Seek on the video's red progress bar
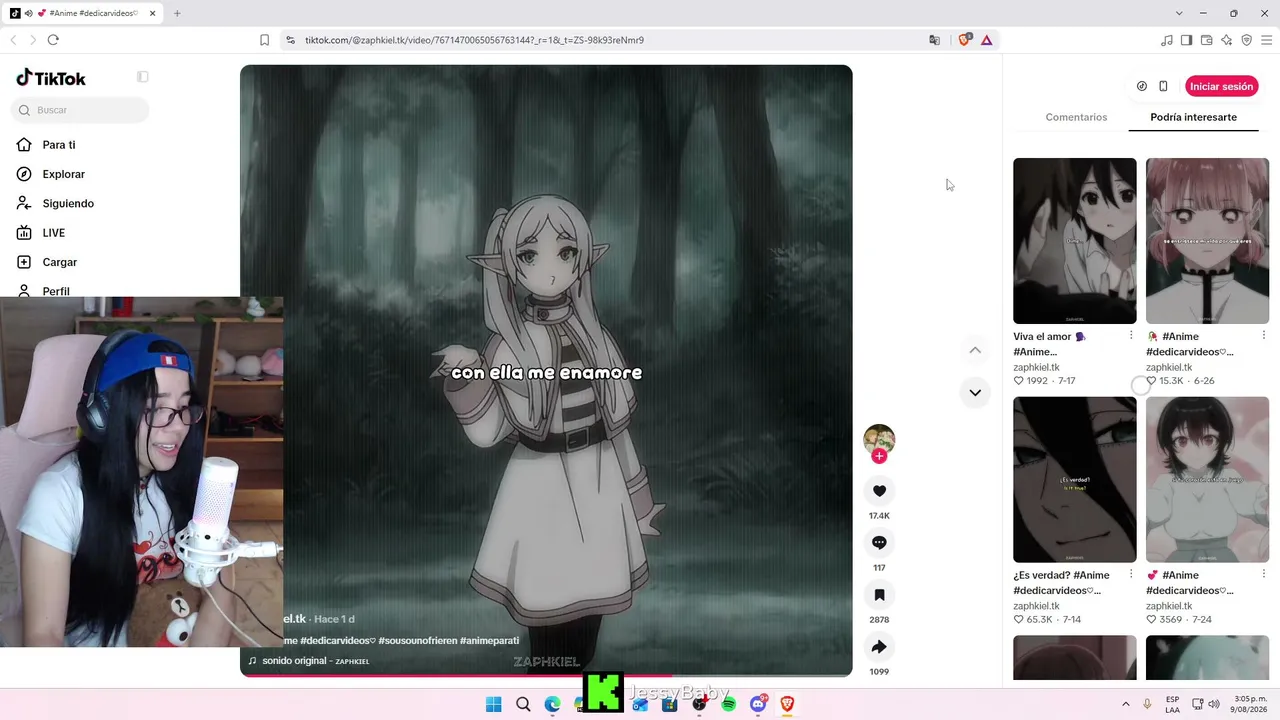Viewport: 1280px width, 720px height. (x=546, y=675)
